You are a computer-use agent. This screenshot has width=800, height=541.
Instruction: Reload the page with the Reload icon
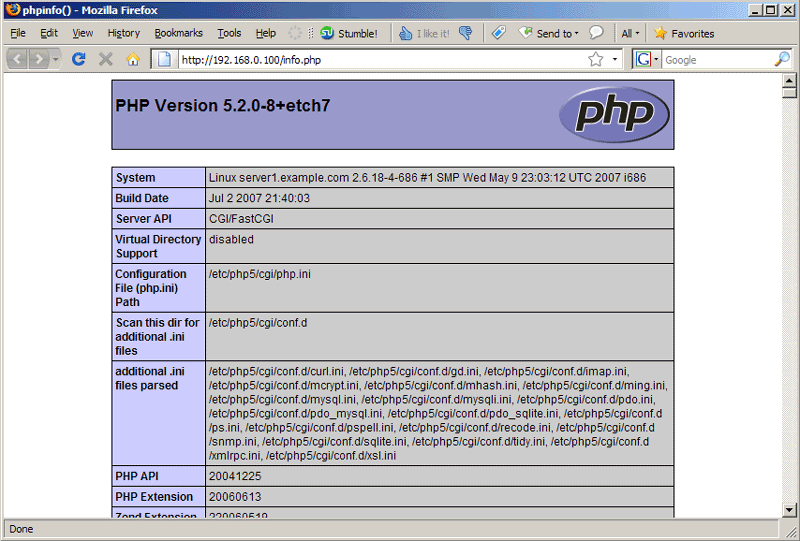pos(79,59)
